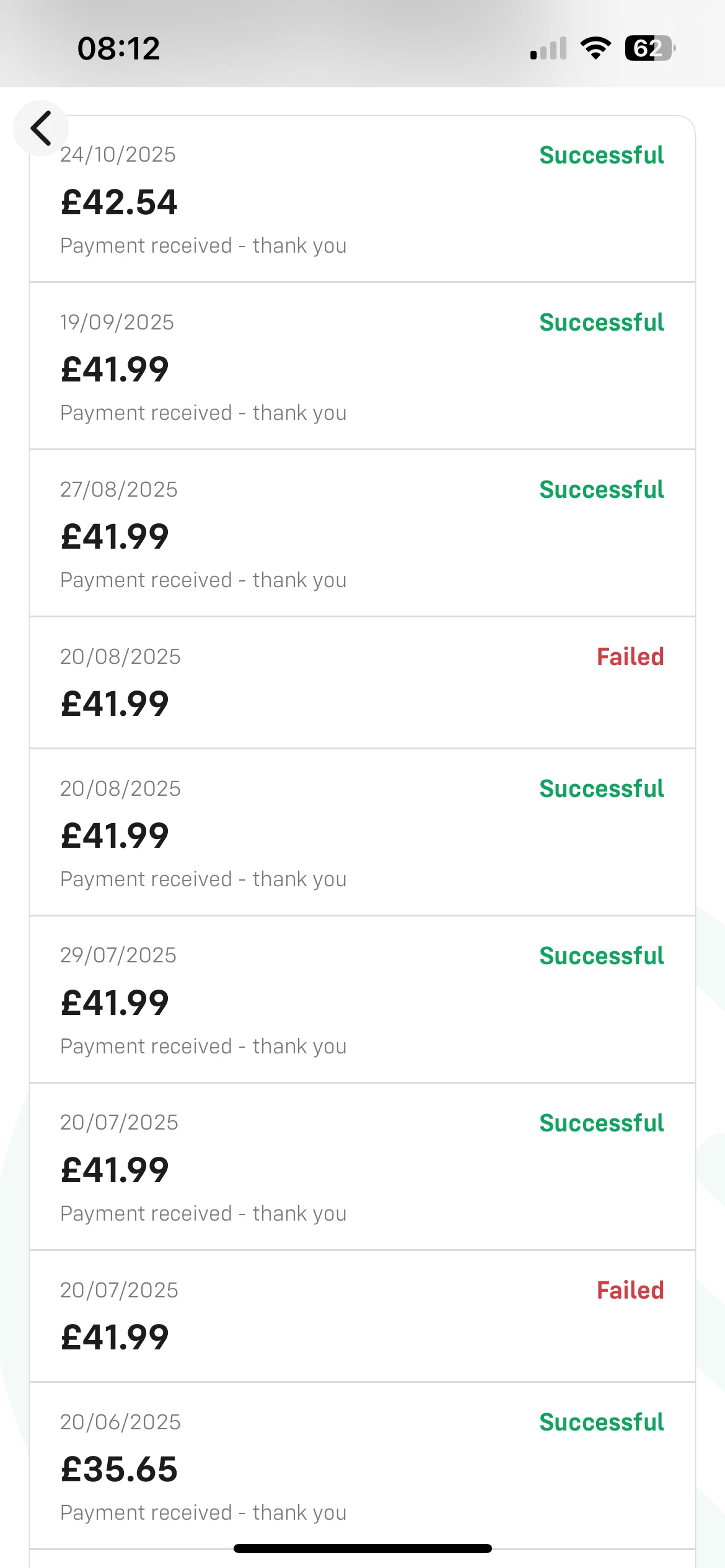Tap Successful status on 20/08/2025 payment
725x1568 pixels.
(601, 788)
